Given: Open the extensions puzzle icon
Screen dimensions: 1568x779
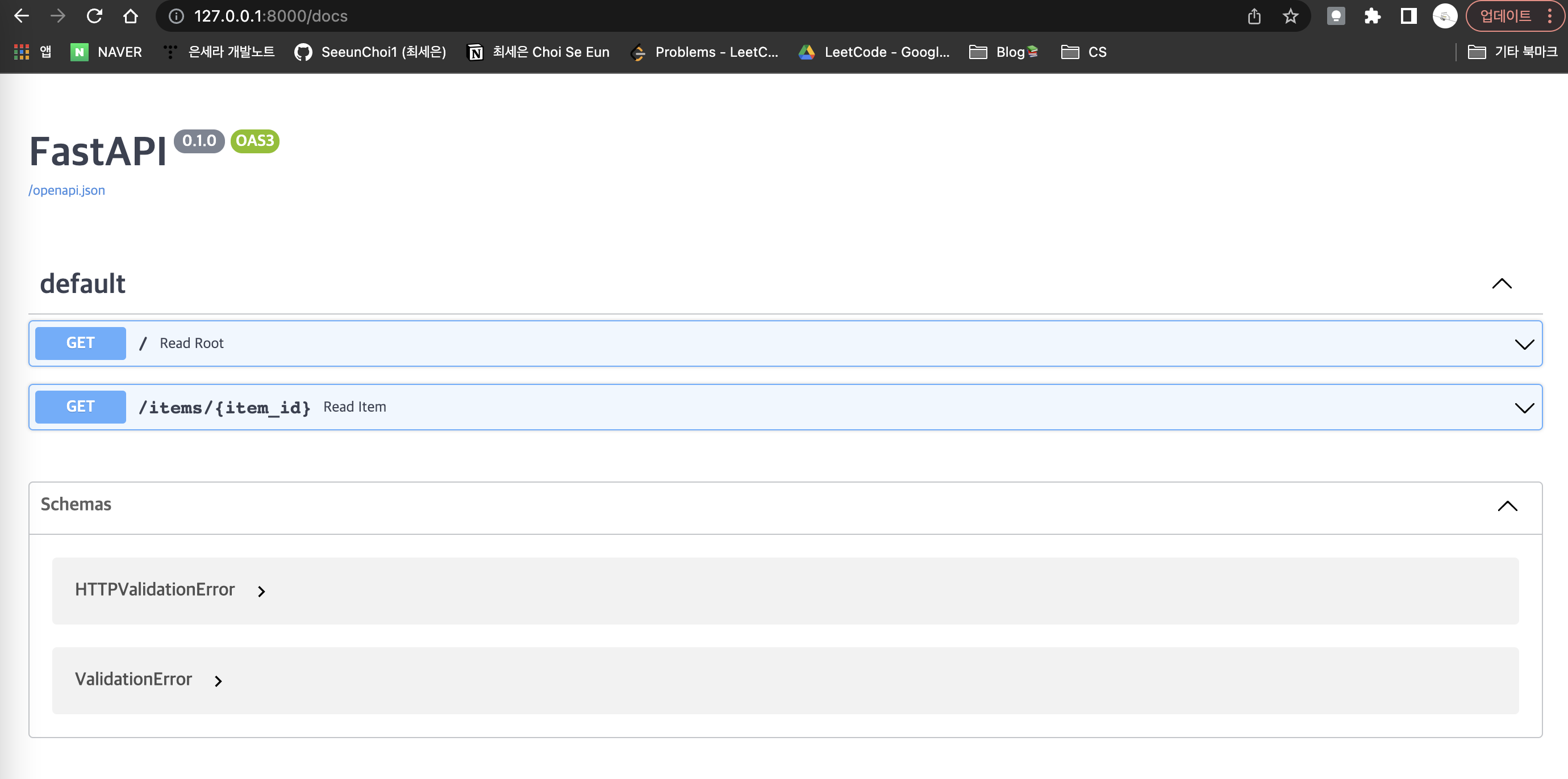Looking at the screenshot, I should pyautogui.click(x=1372, y=16).
